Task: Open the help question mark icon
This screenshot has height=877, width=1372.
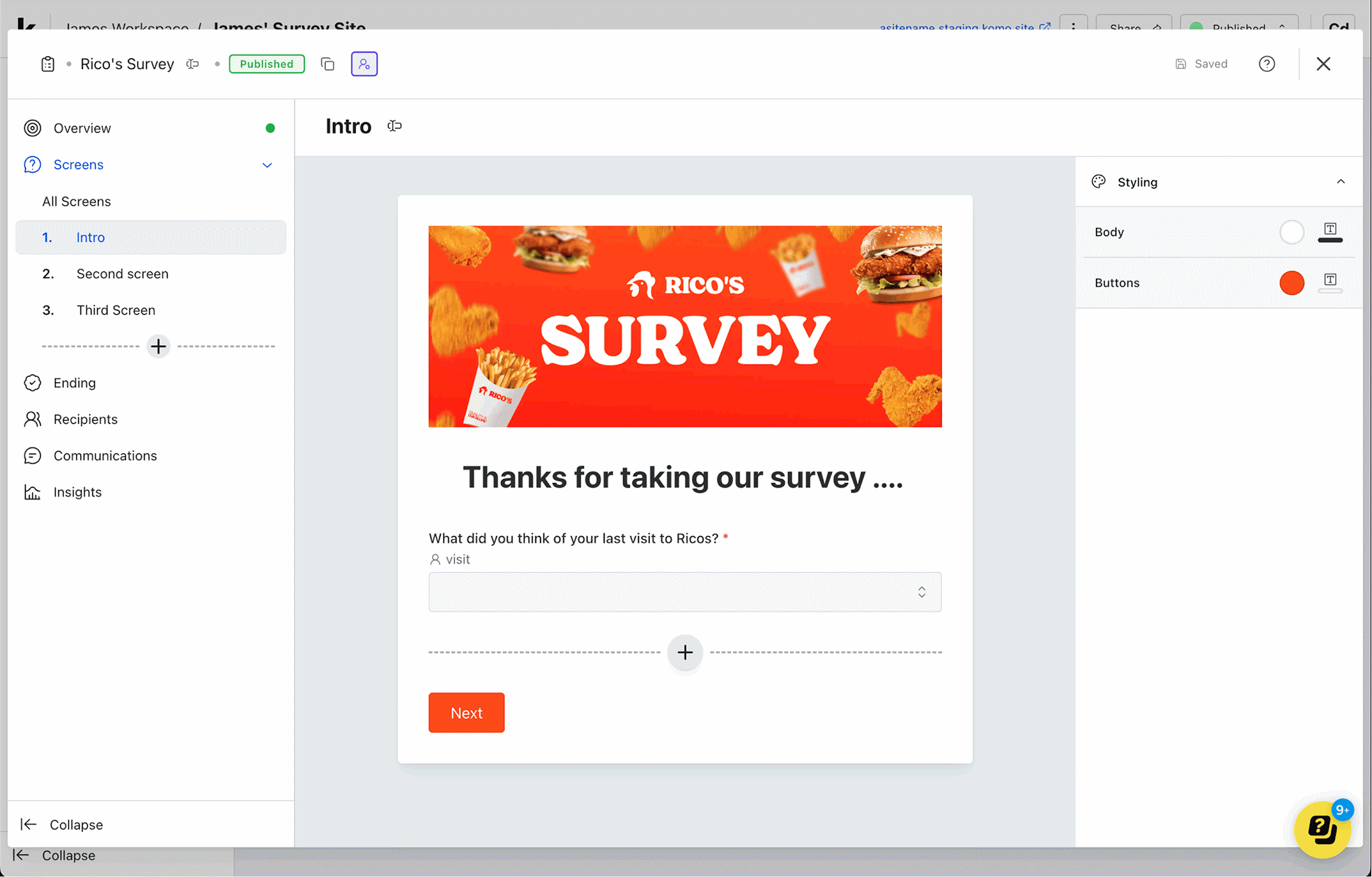Action: [x=1267, y=64]
